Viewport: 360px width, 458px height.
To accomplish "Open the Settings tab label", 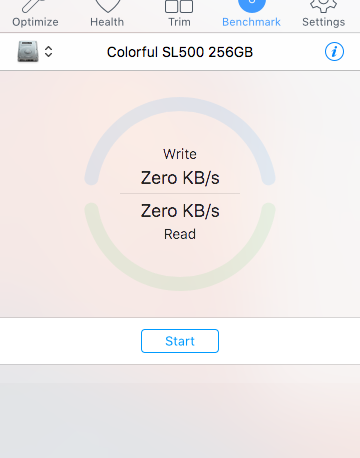I will pos(324,22).
